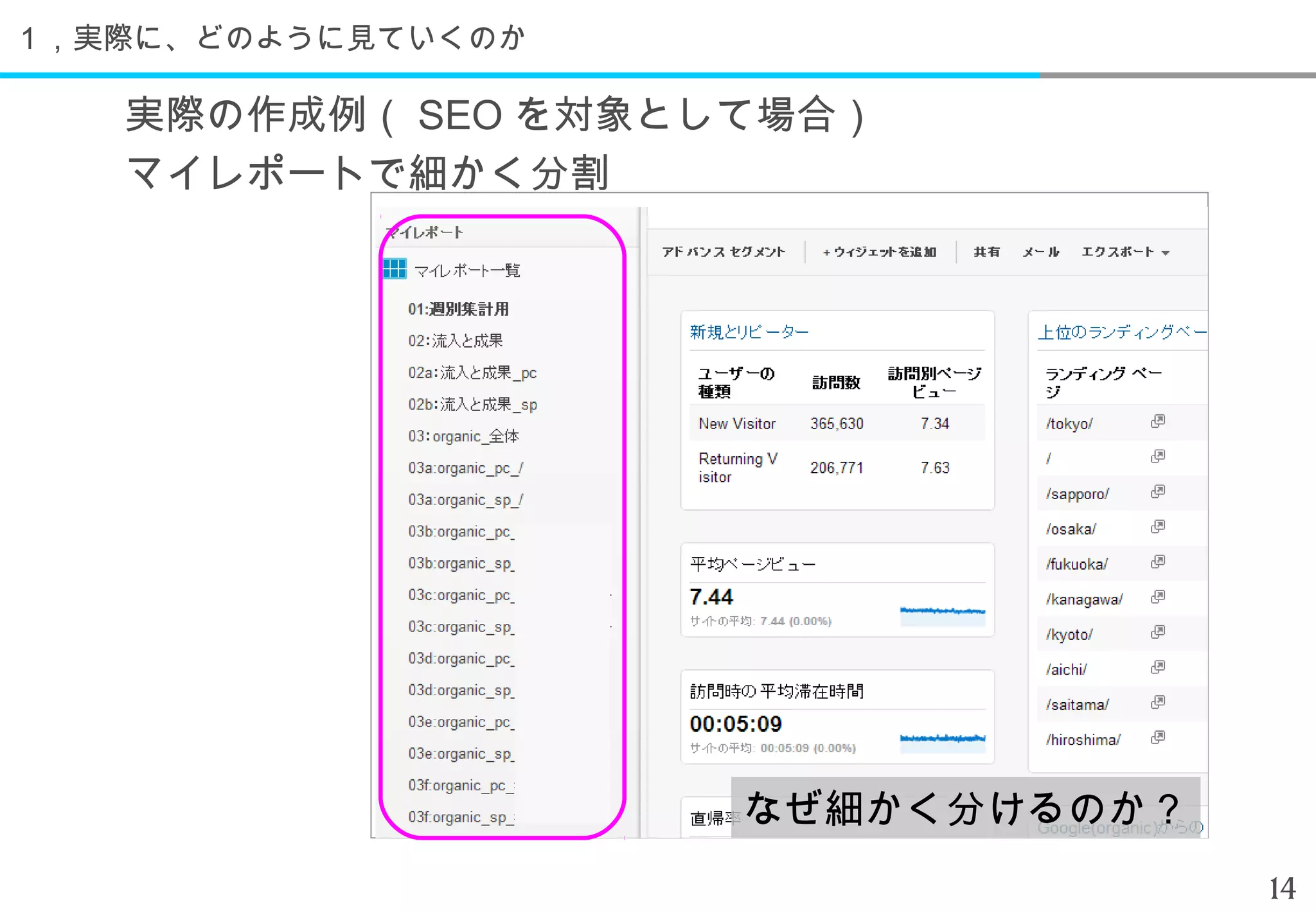
Task: Open 新規とリピーター widget title link
Action: click(749, 332)
